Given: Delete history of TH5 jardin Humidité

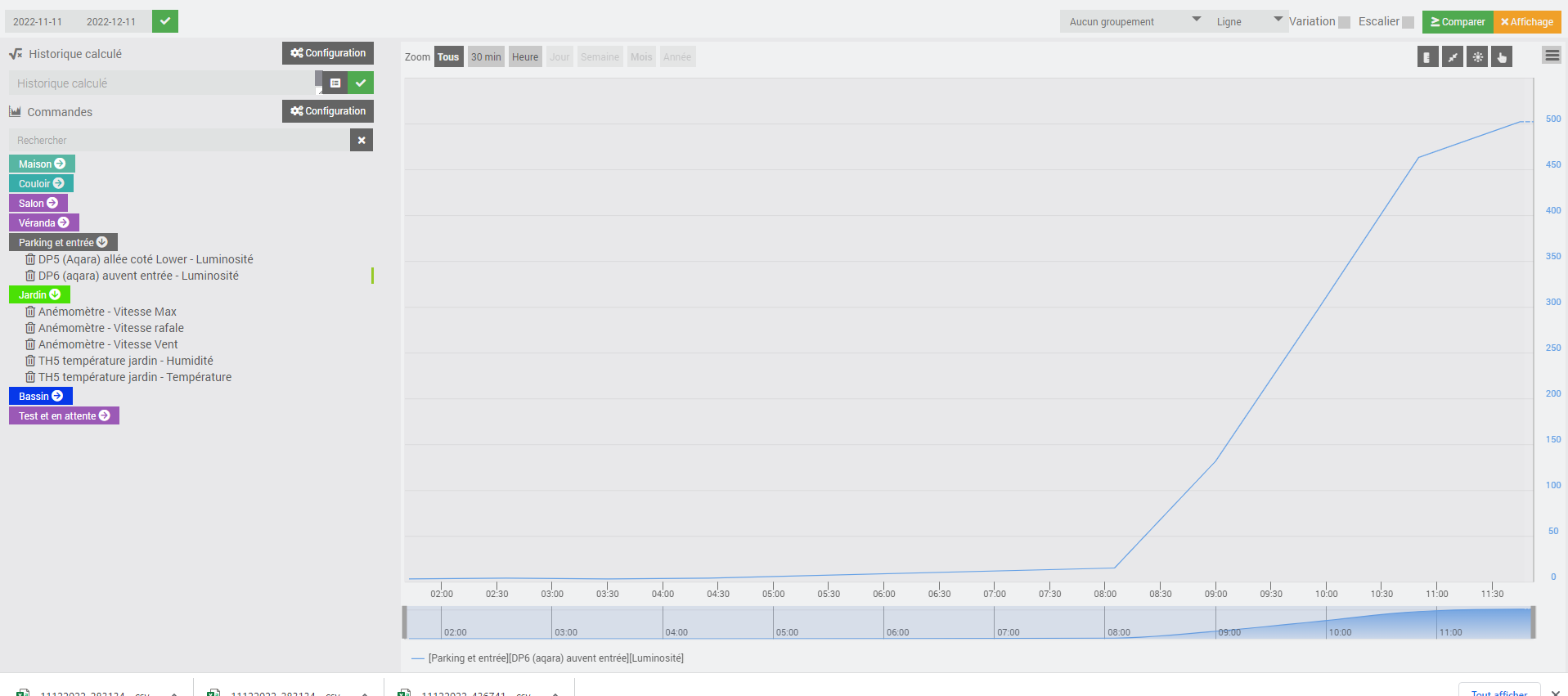Looking at the screenshot, I should click(30, 361).
